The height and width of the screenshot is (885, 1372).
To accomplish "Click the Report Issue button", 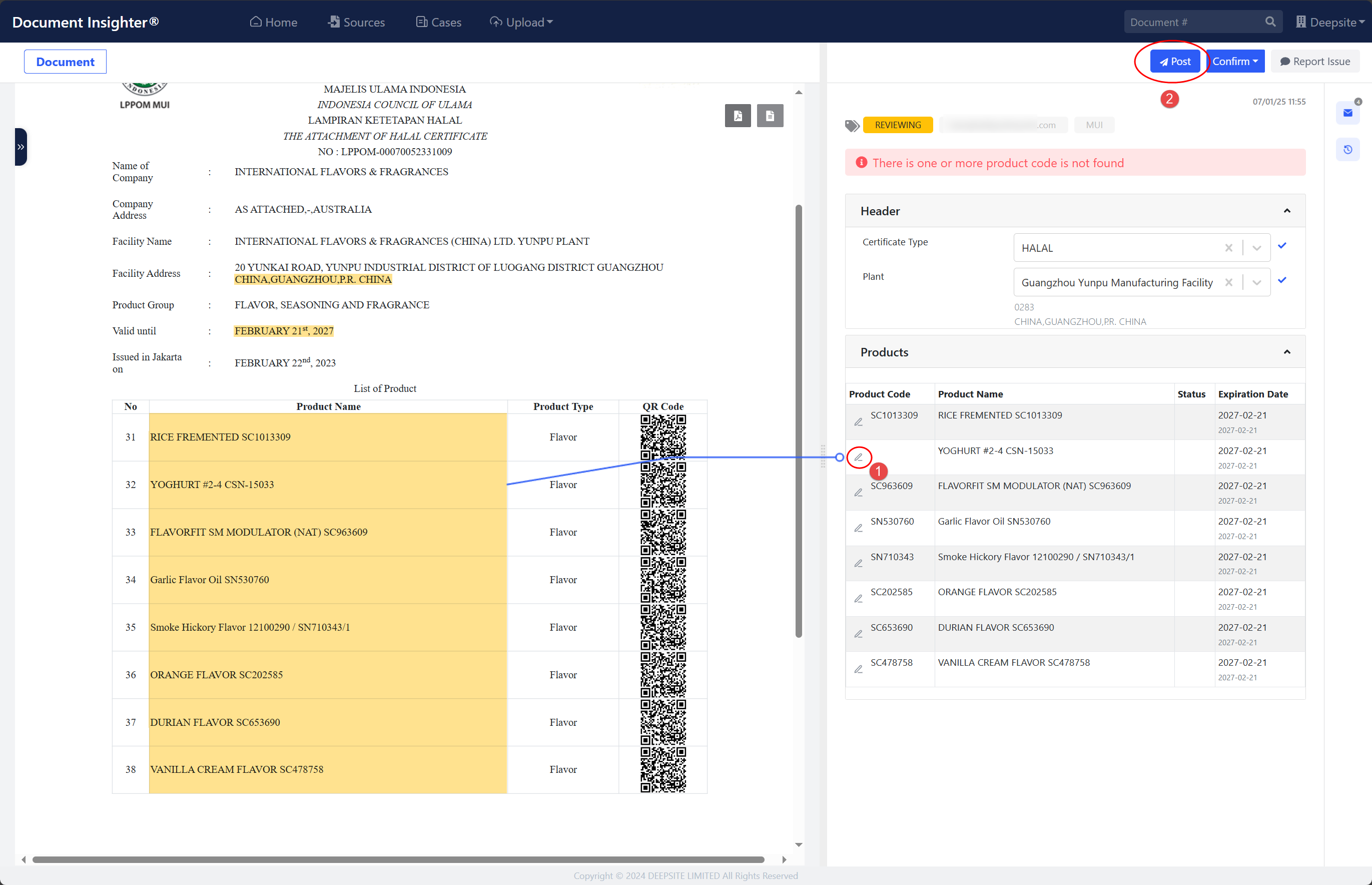I will click(1314, 62).
